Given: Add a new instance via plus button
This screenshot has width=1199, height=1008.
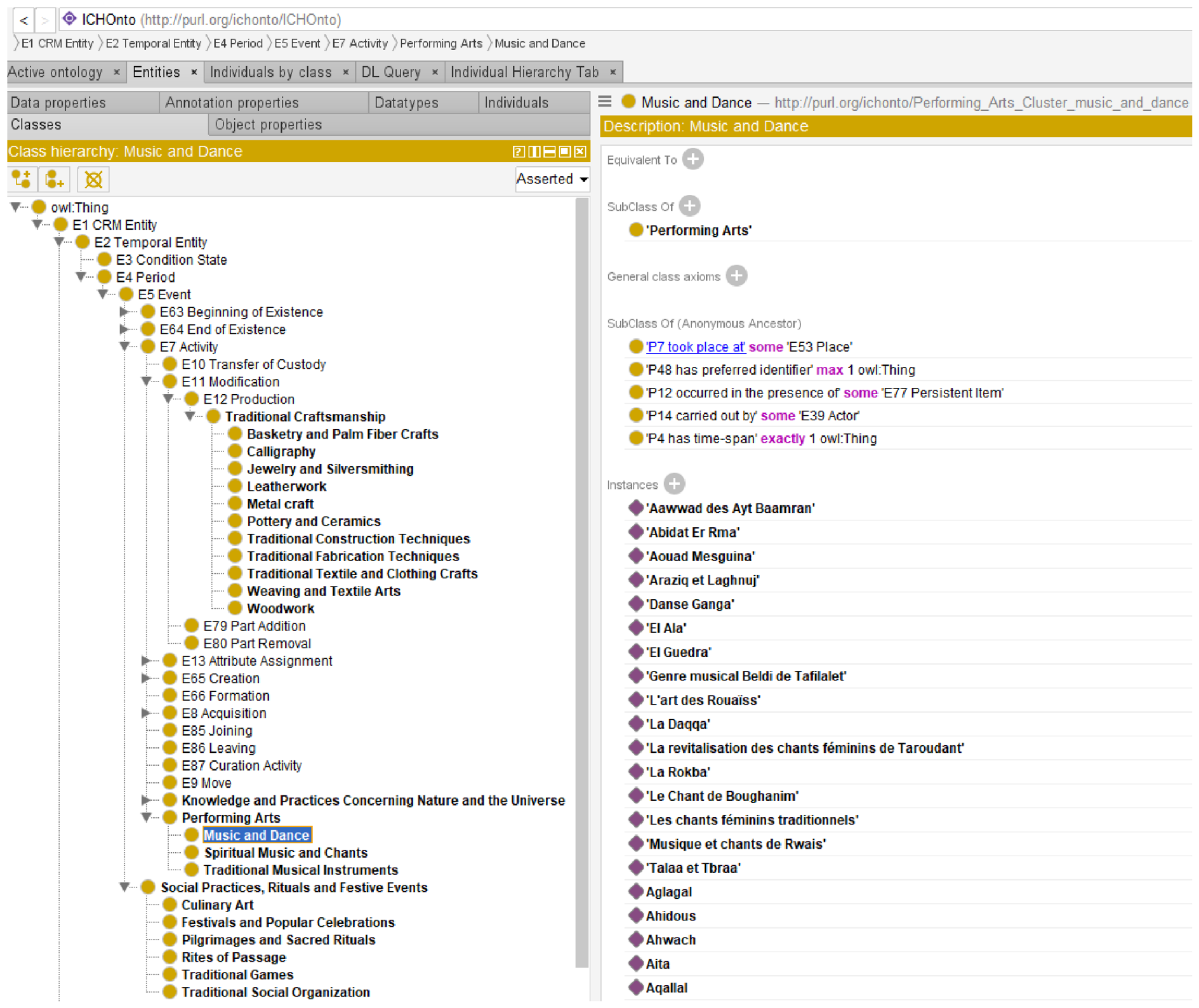Looking at the screenshot, I should click(x=675, y=484).
